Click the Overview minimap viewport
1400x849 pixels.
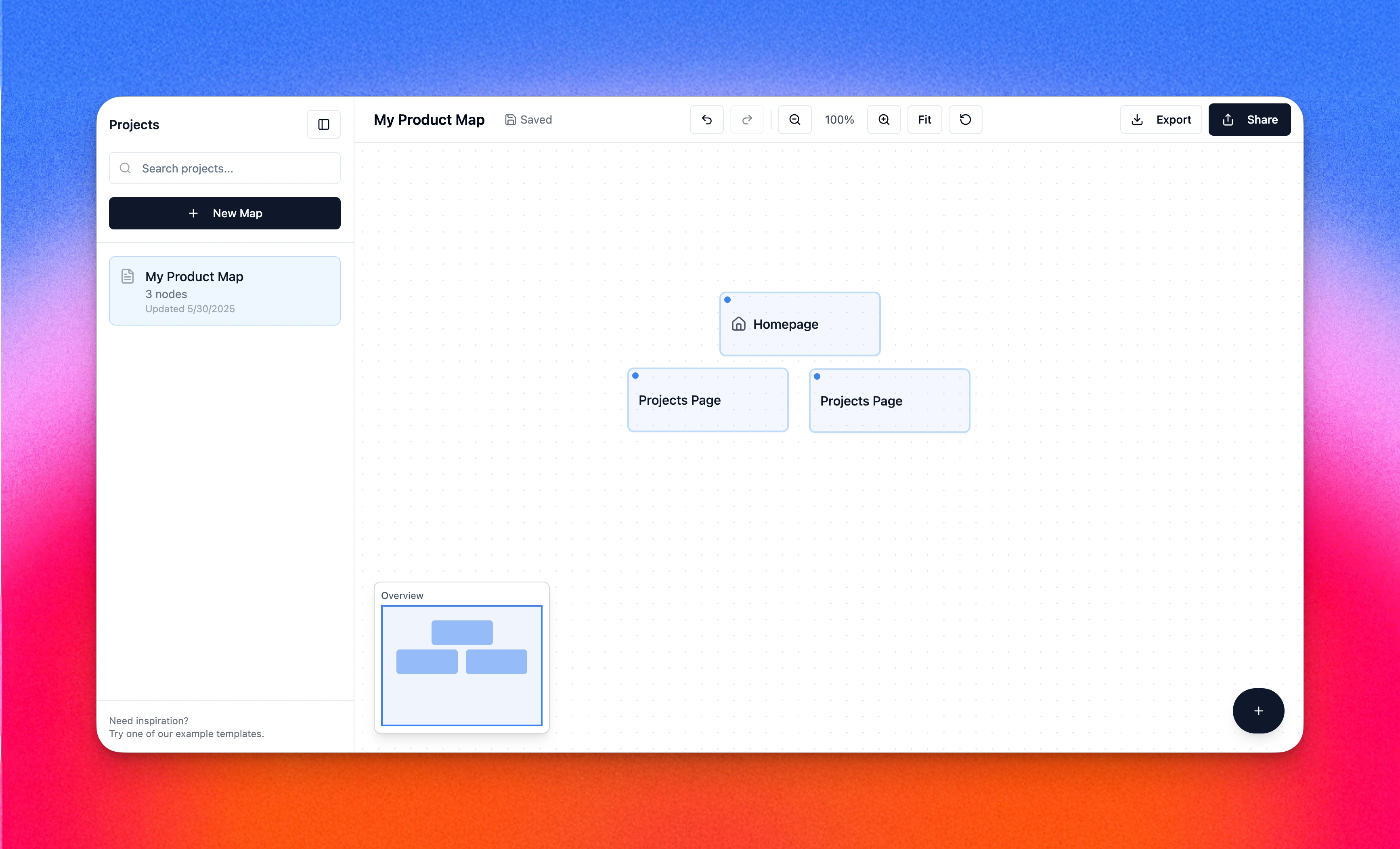[461, 665]
